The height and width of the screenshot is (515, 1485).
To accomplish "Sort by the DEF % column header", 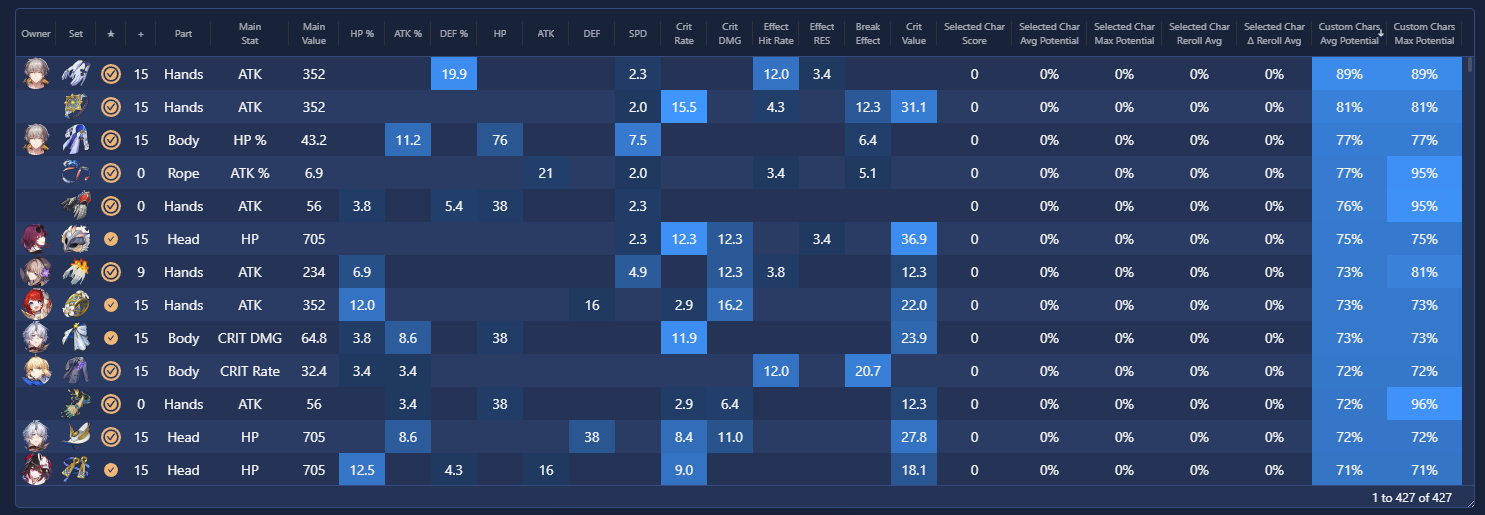I will click(454, 33).
